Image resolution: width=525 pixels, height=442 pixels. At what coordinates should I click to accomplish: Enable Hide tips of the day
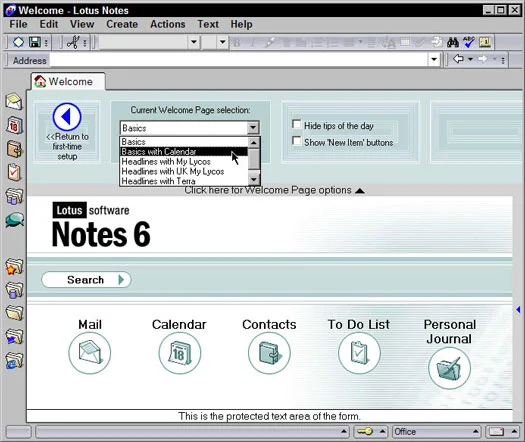(x=297, y=124)
